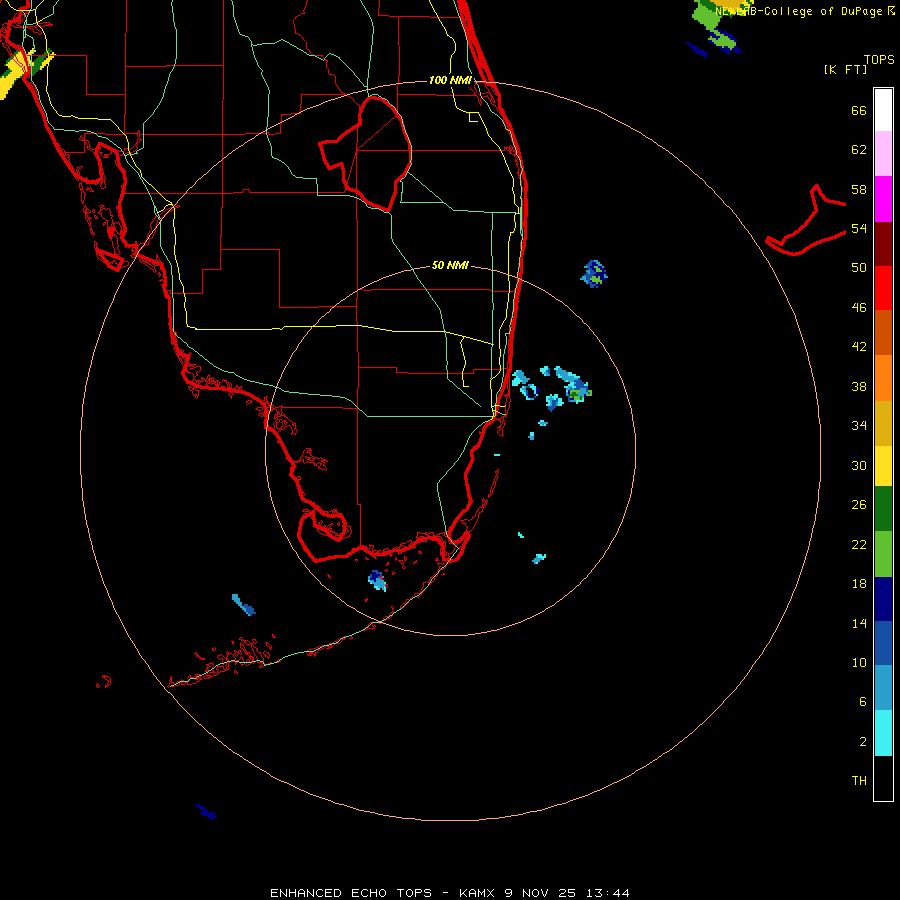Click the '22' legend value
The image size is (900, 900).
click(x=859, y=544)
